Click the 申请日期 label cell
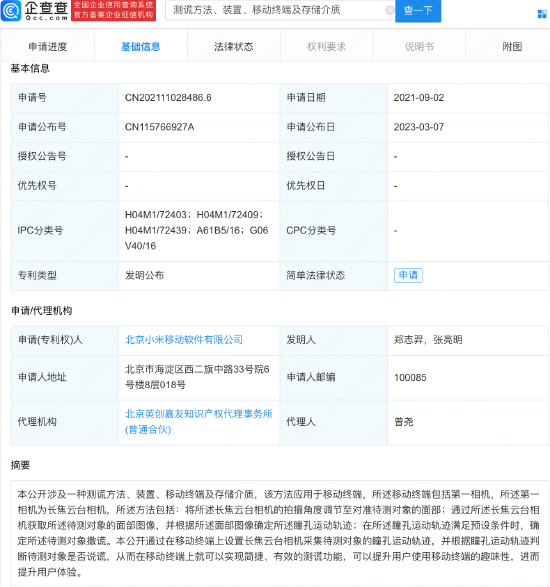 (333, 98)
